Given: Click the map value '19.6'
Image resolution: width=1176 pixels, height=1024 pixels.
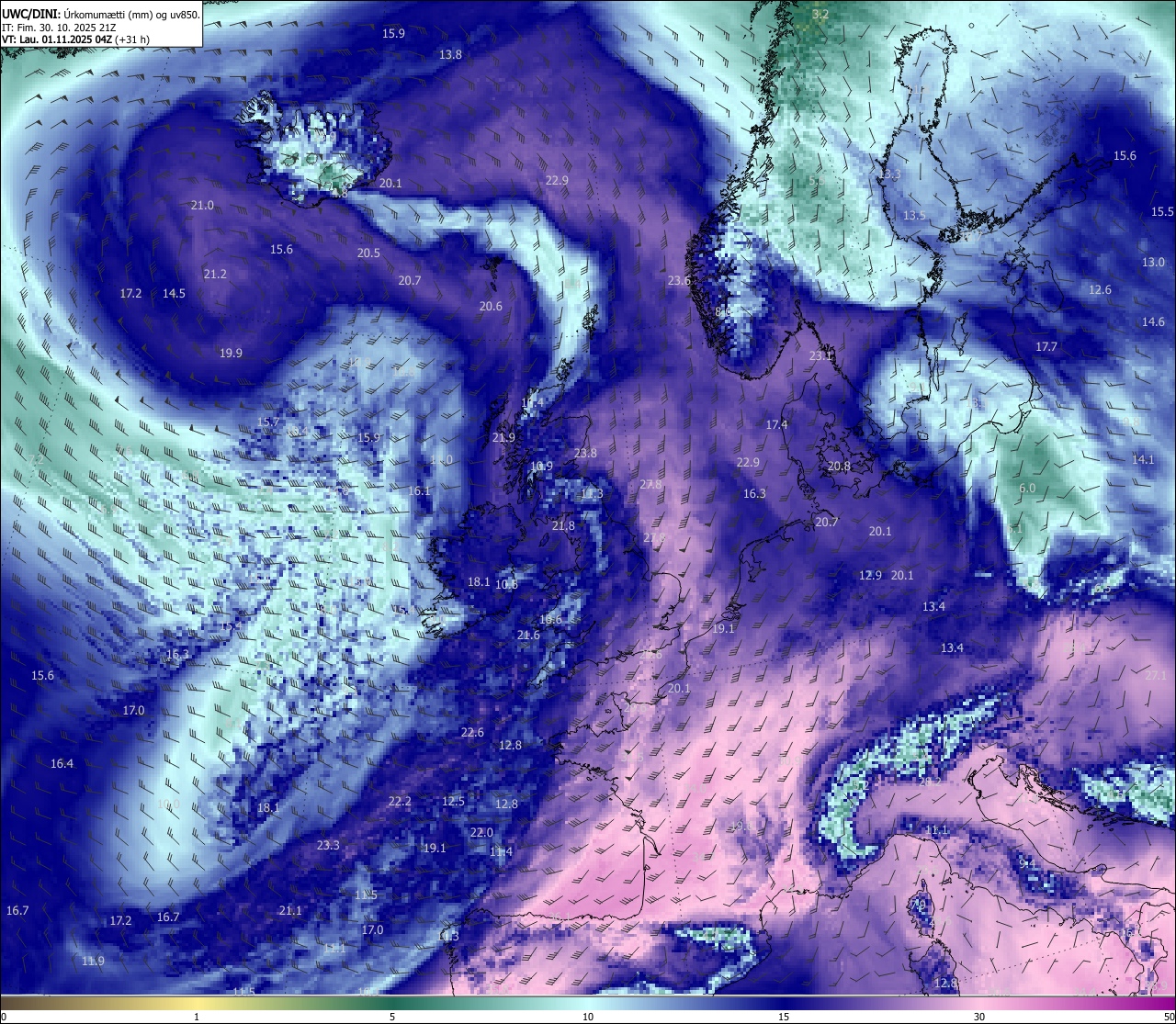Looking at the screenshot, I should coord(550,621).
